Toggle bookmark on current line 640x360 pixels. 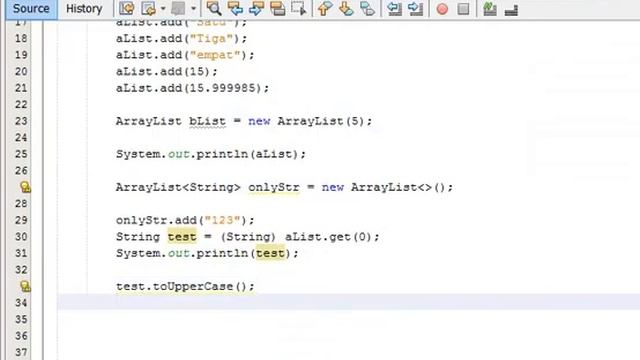(367, 9)
